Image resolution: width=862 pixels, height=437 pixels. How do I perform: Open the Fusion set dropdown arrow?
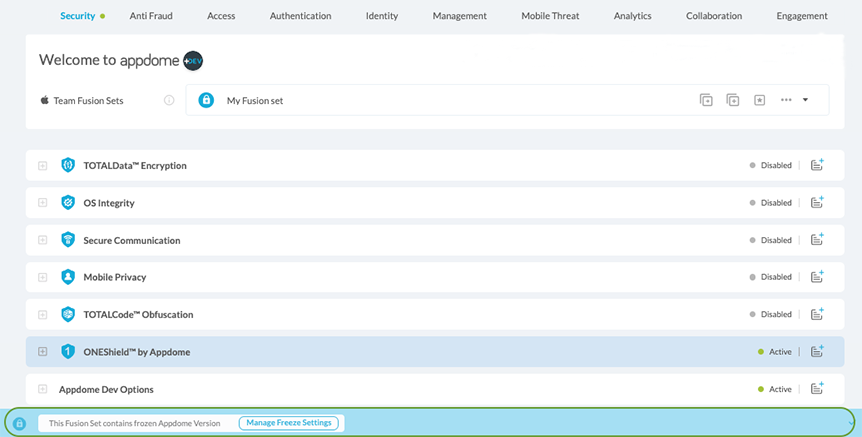(x=806, y=100)
